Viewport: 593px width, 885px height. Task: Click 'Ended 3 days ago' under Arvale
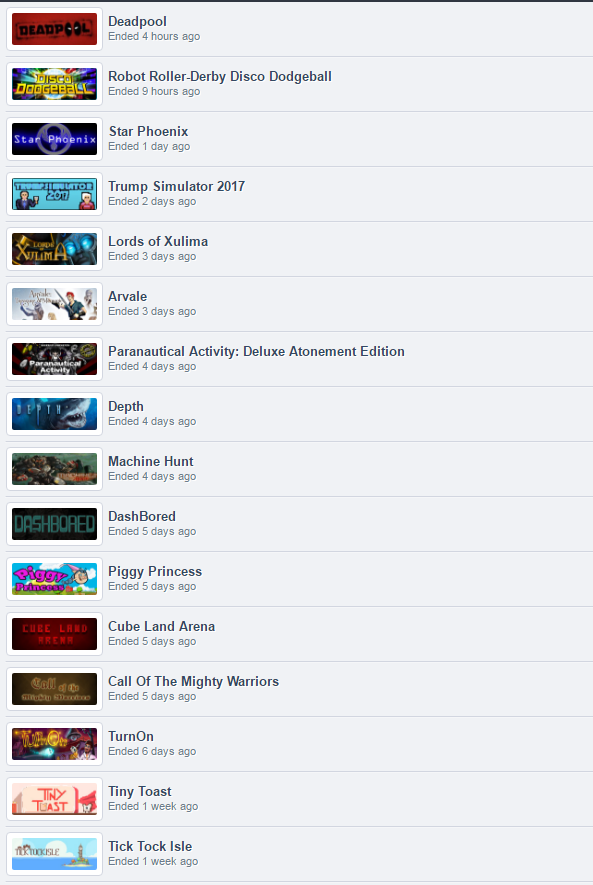click(152, 311)
